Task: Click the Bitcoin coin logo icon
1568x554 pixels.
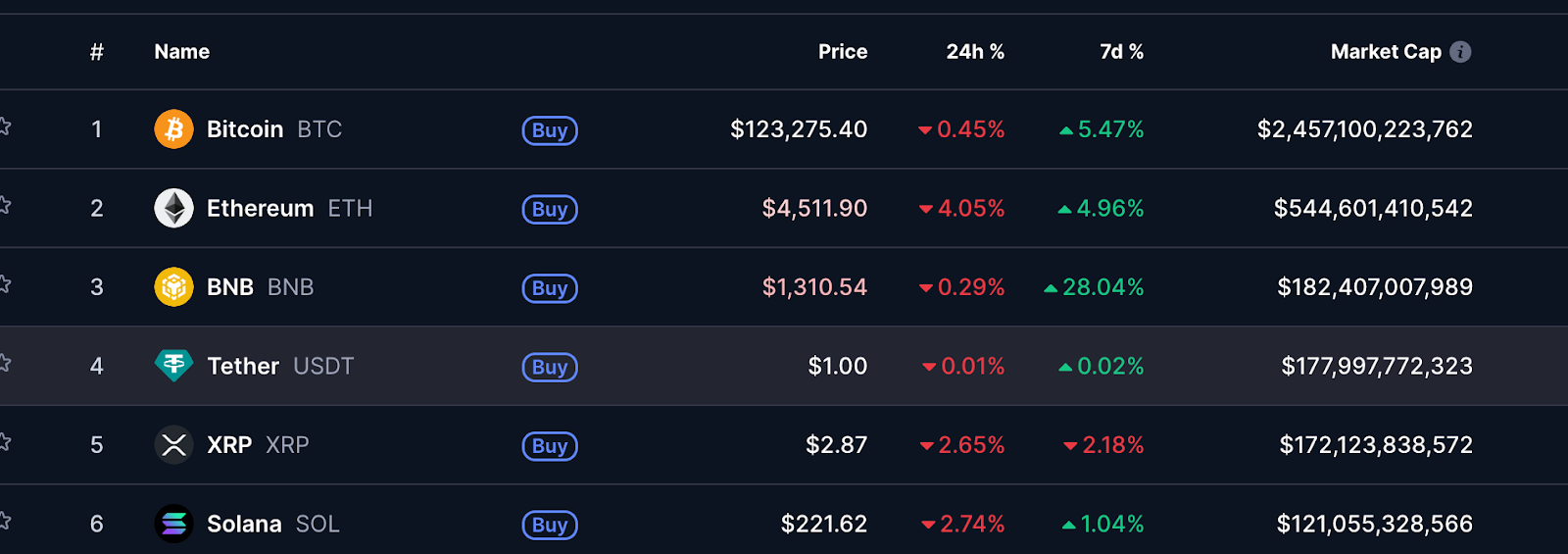Action: click(173, 129)
